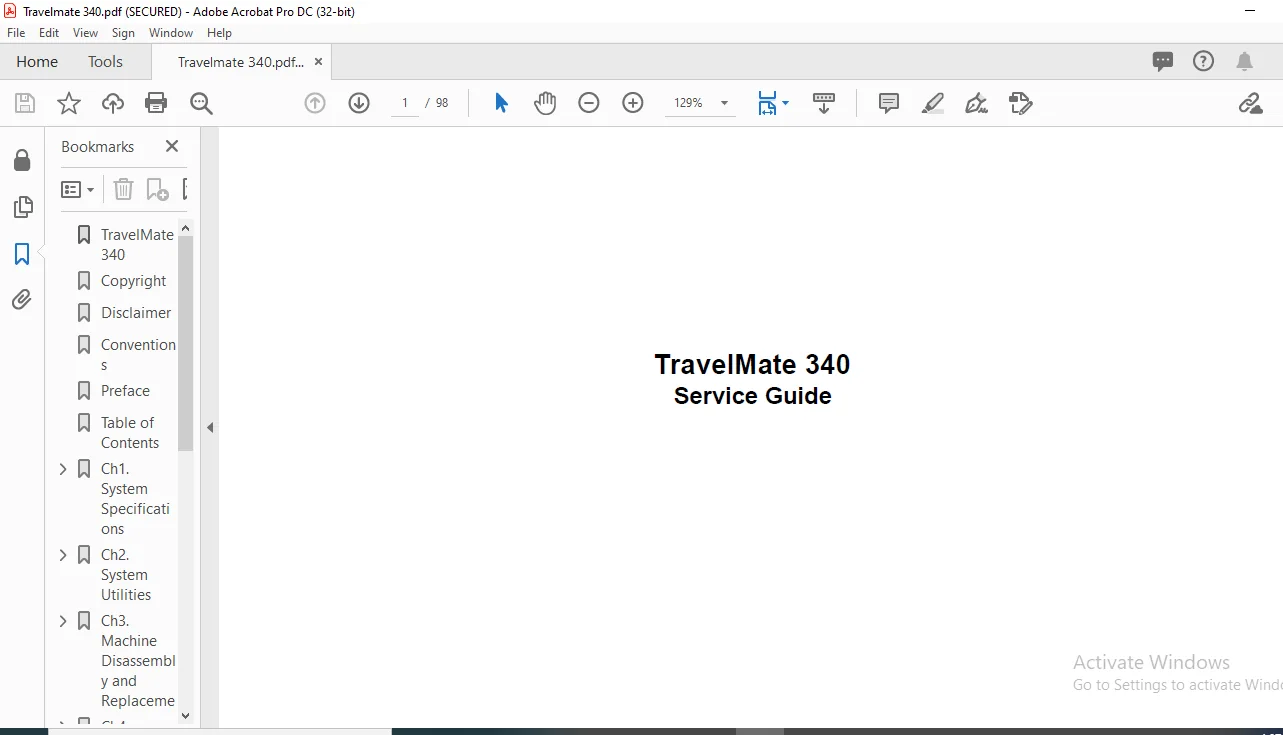
Task: Activate the hand pan tool
Action: 545,103
